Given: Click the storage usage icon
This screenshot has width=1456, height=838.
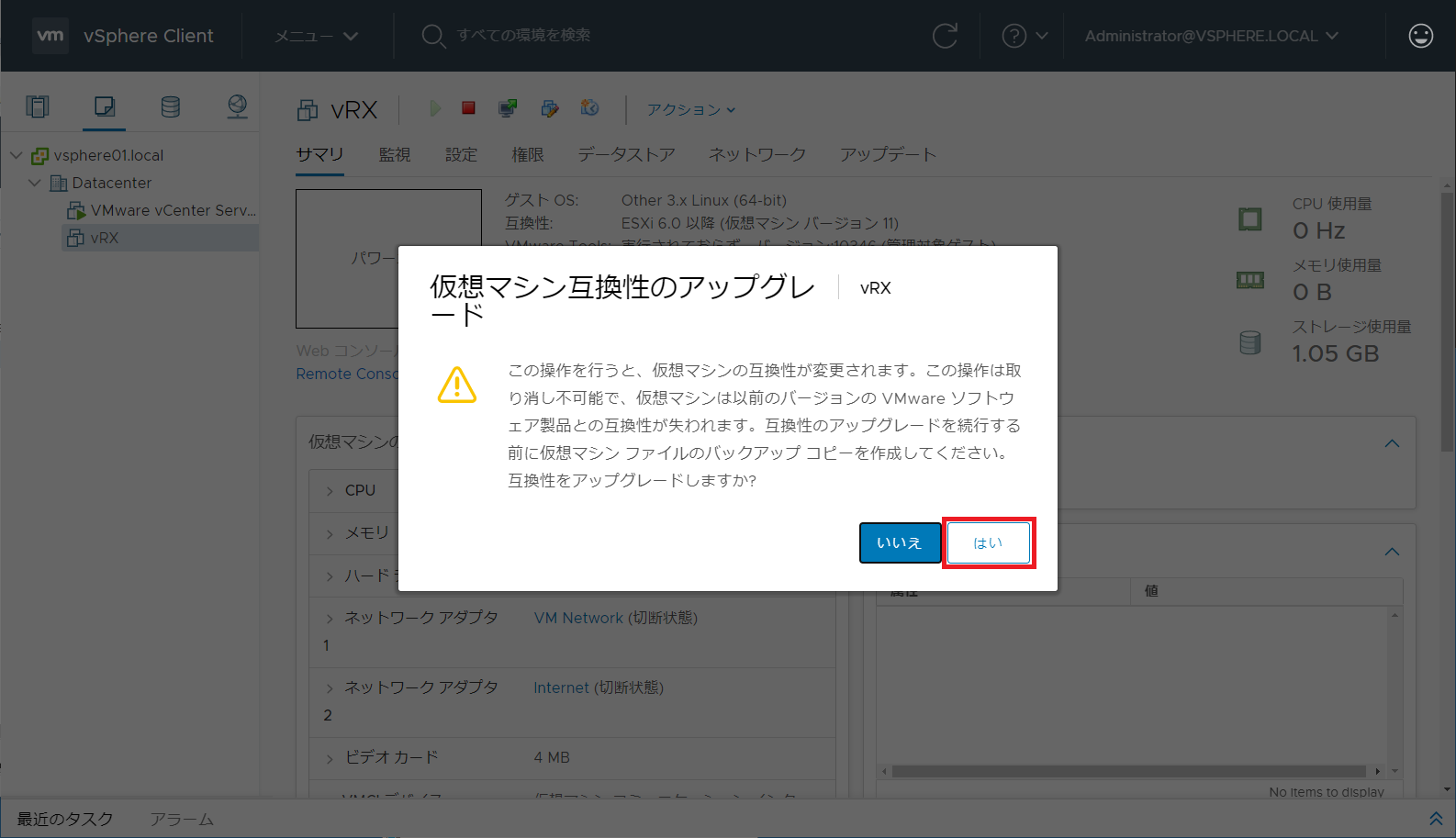Looking at the screenshot, I should [x=1249, y=342].
